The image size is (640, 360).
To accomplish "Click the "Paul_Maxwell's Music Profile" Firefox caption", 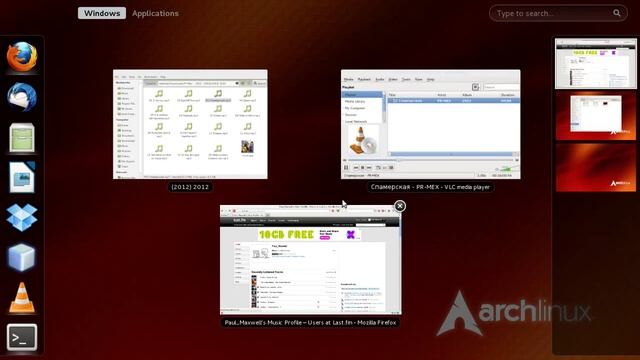I will pos(310,322).
